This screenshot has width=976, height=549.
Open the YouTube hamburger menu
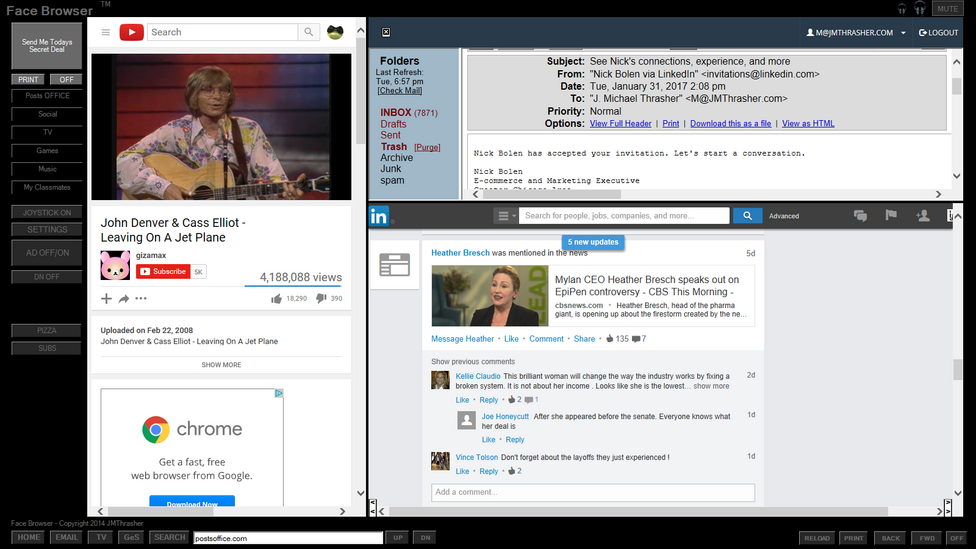pyautogui.click(x=106, y=32)
